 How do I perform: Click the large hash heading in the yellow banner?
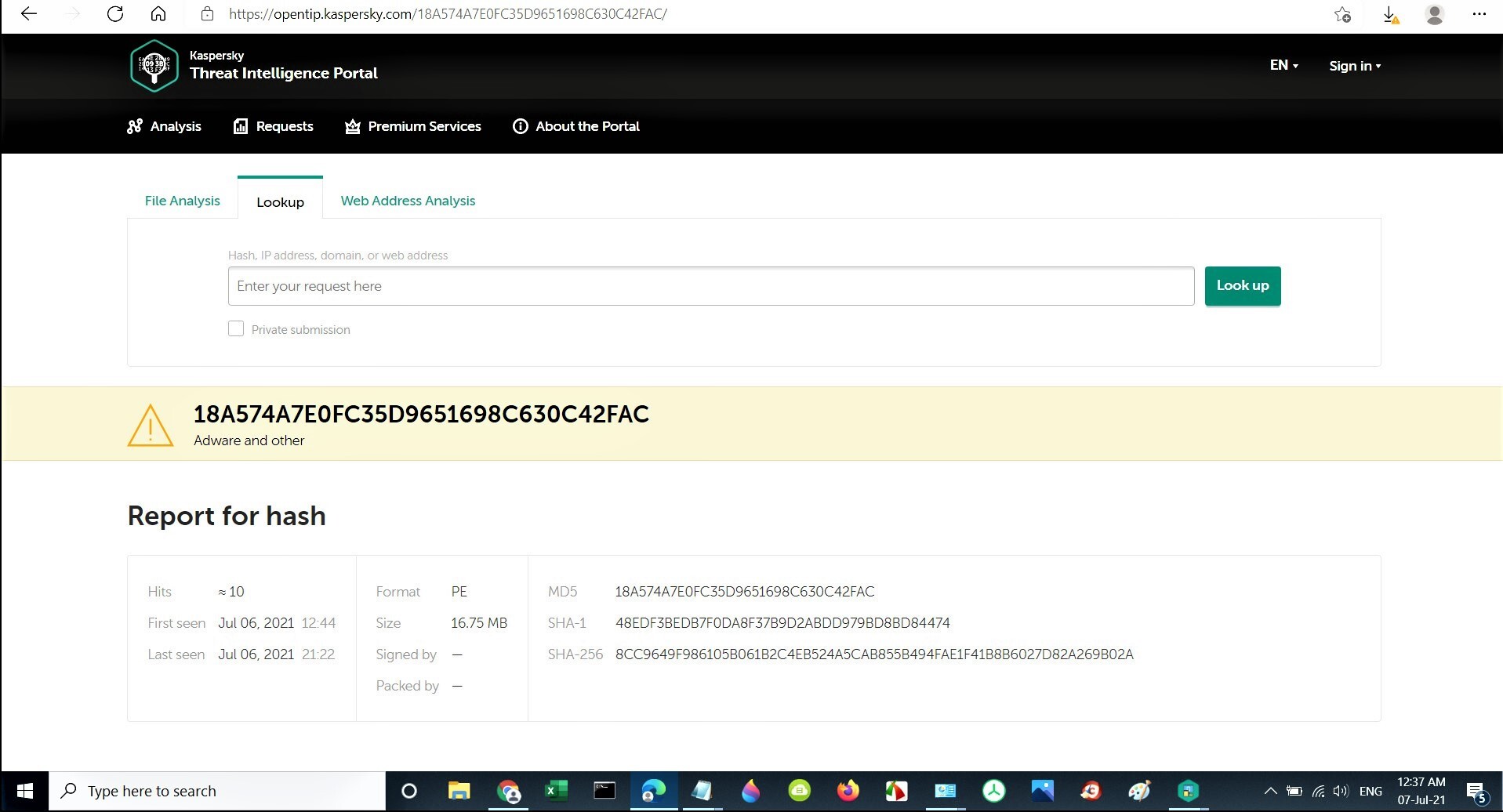pyautogui.click(x=421, y=414)
